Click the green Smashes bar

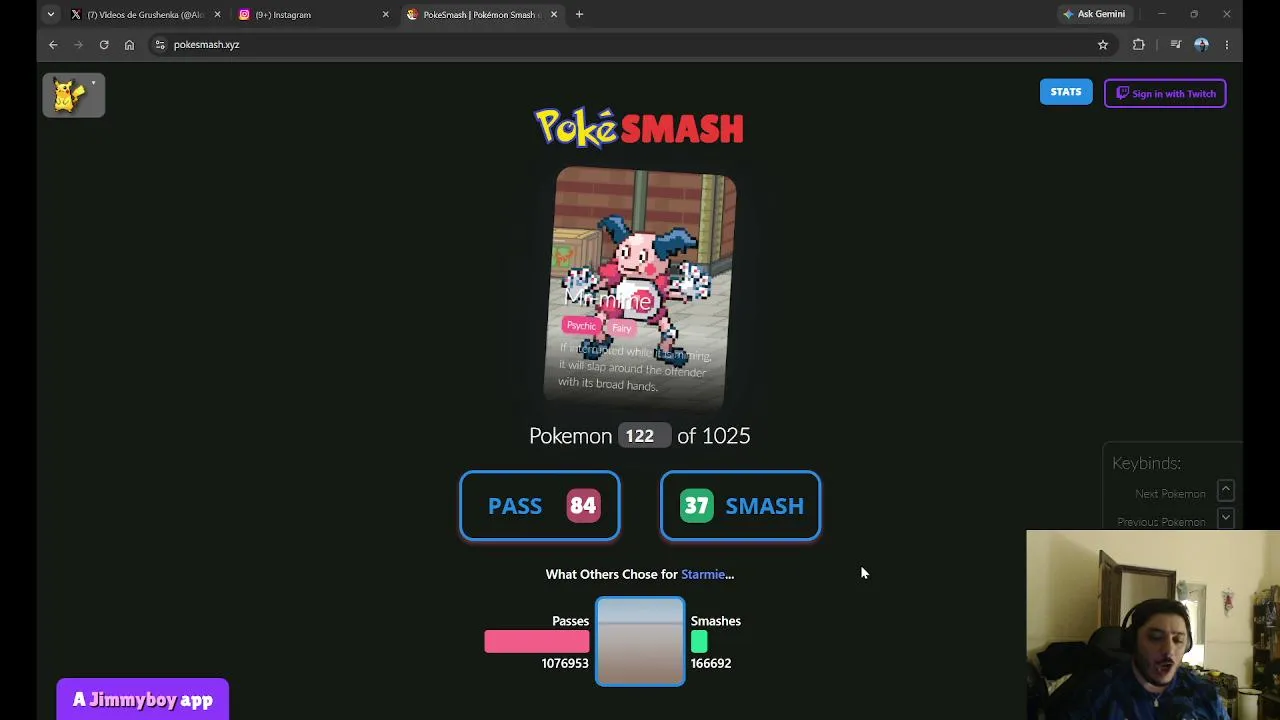click(699, 641)
